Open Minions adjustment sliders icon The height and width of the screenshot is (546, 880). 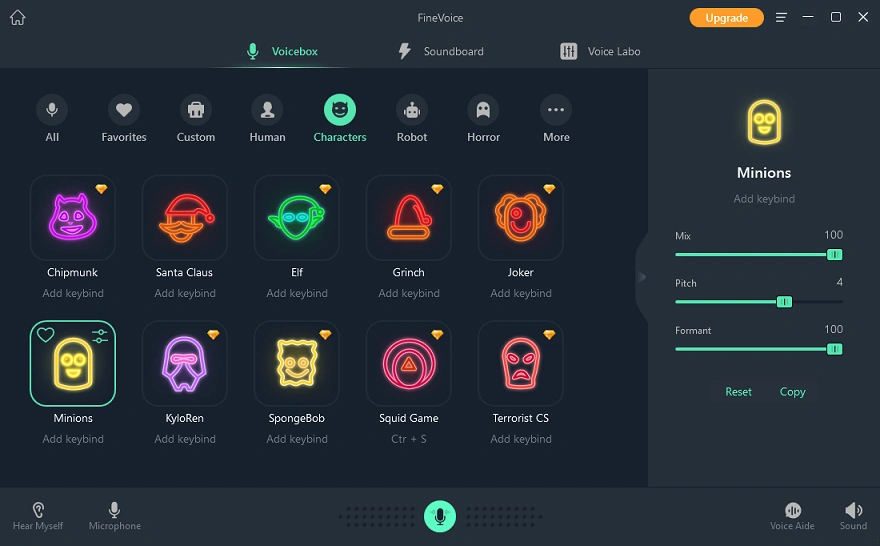pyautogui.click(x=100, y=336)
